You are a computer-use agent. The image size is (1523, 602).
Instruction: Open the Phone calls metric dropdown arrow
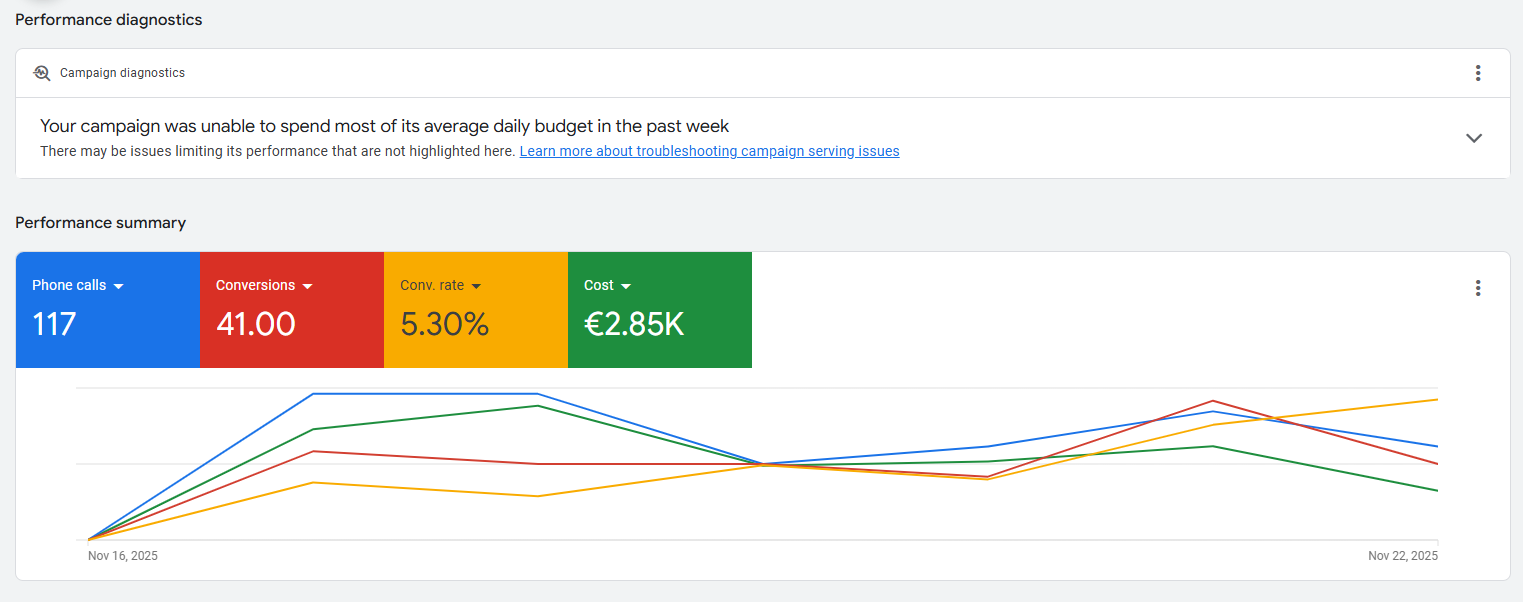click(119, 286)
